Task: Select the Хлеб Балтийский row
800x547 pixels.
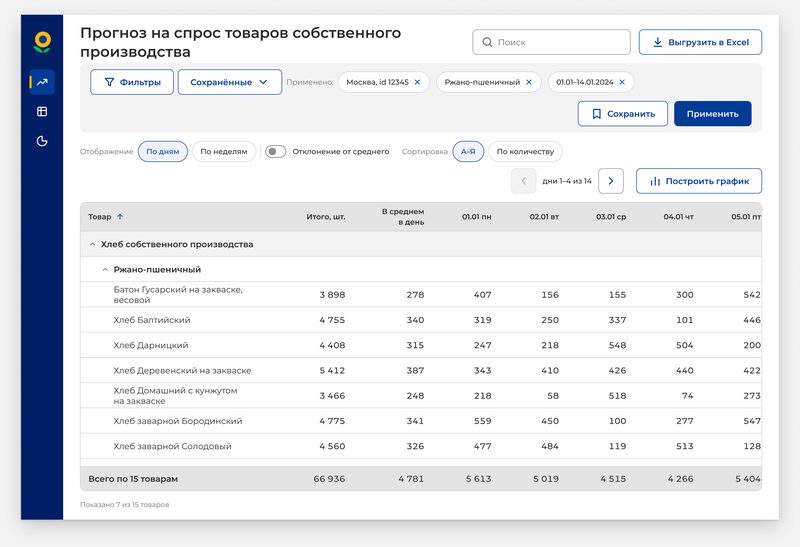Action: (420, 320)
